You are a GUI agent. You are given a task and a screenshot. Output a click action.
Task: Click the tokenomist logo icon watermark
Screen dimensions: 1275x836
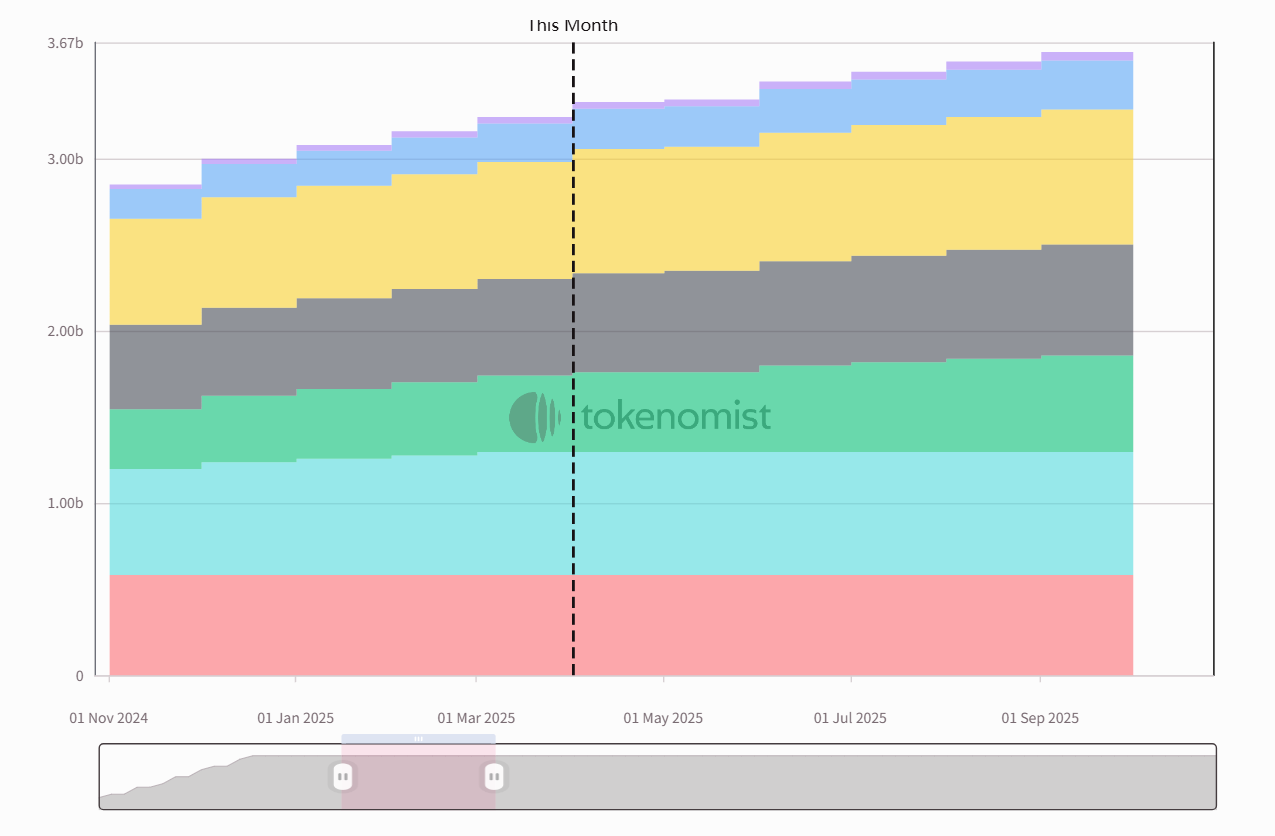pos(534,417)
